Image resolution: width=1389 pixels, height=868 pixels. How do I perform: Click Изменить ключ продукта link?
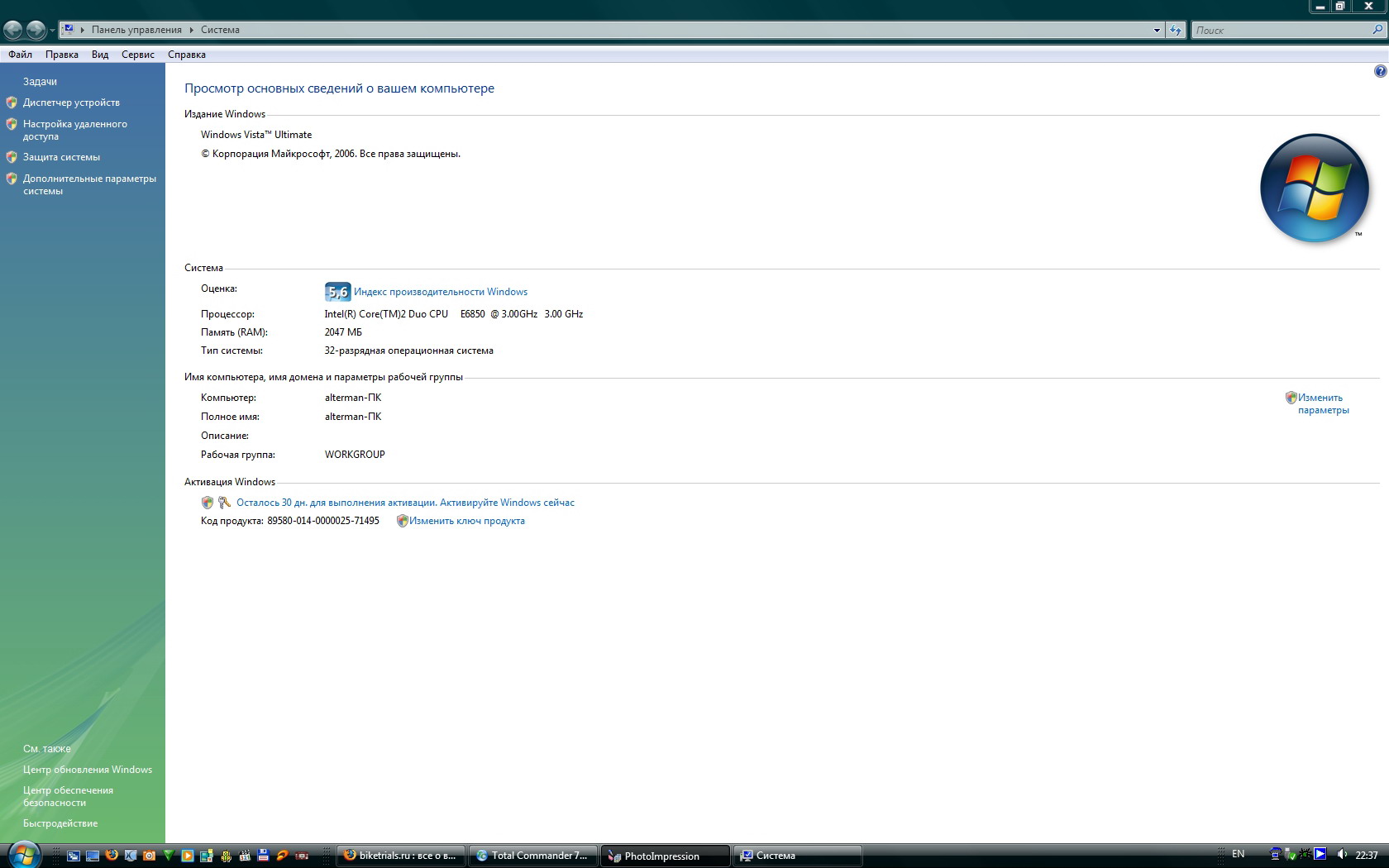pos(466,521)
